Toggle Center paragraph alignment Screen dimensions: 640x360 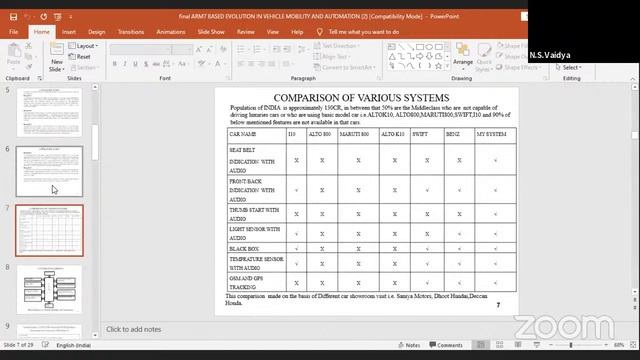251,64
